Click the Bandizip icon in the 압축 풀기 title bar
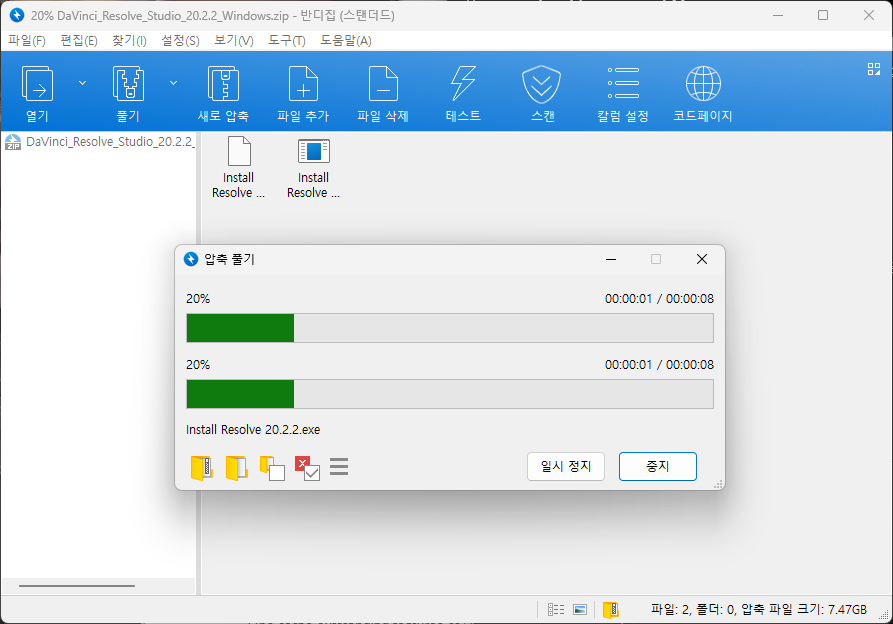The height and width of the screenshot is (624, 893). click(191, 259)
